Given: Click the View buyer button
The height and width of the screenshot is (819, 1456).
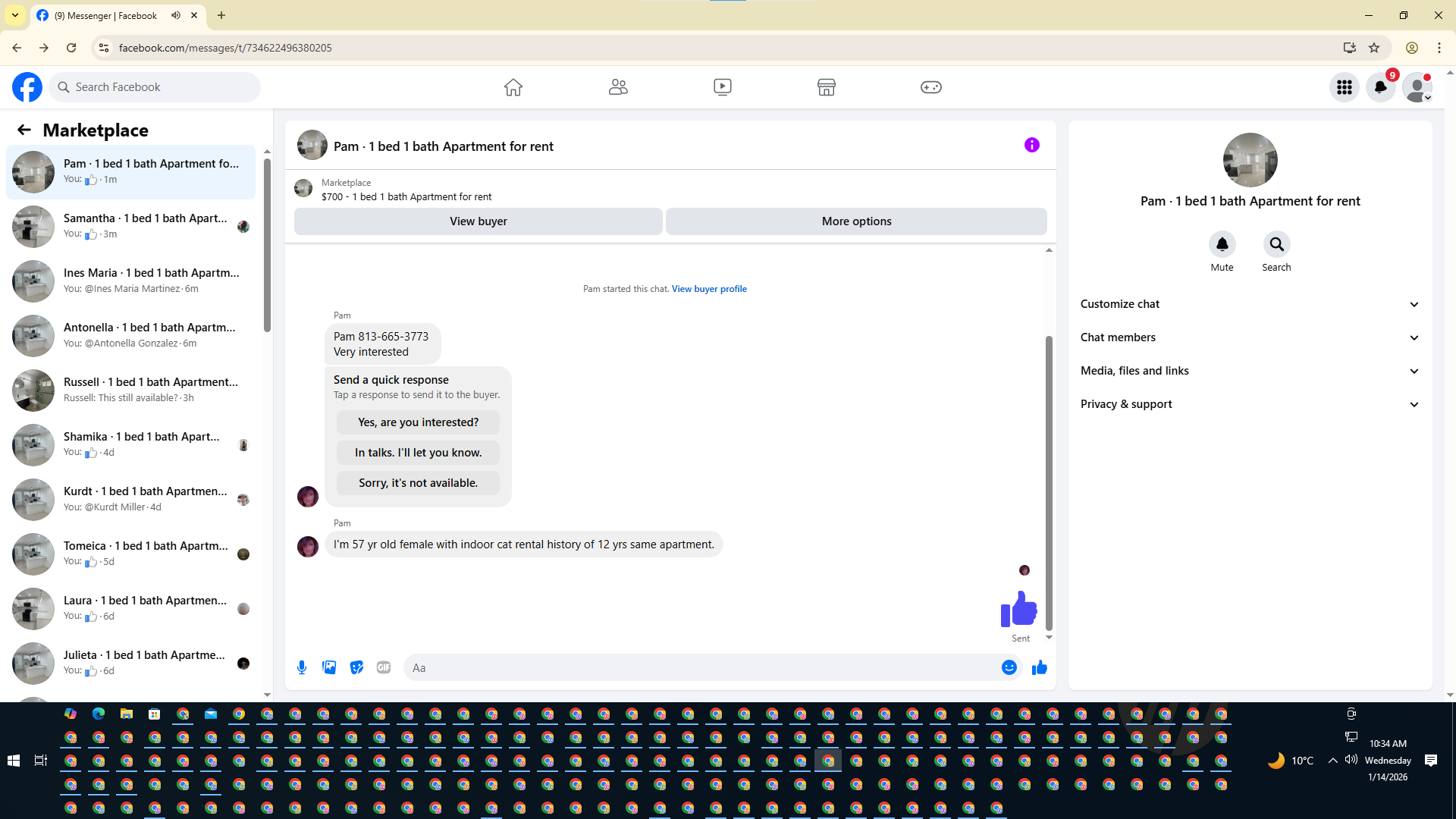Looking at the screenshot, I should [x=478, y=221].
